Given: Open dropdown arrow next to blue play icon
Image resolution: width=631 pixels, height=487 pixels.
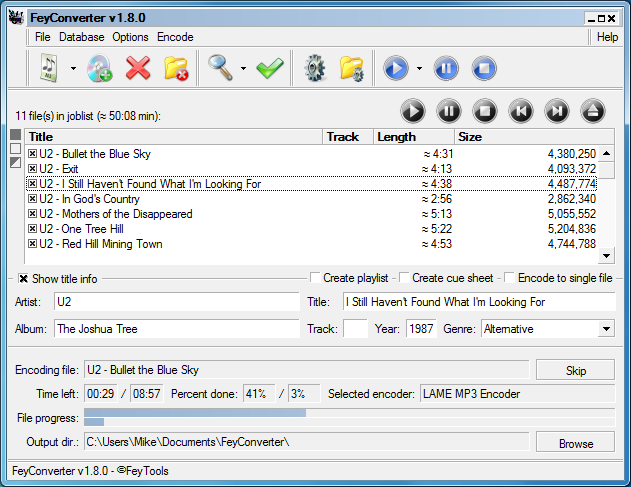Looking at the screenshot, I should pos(419,68).
